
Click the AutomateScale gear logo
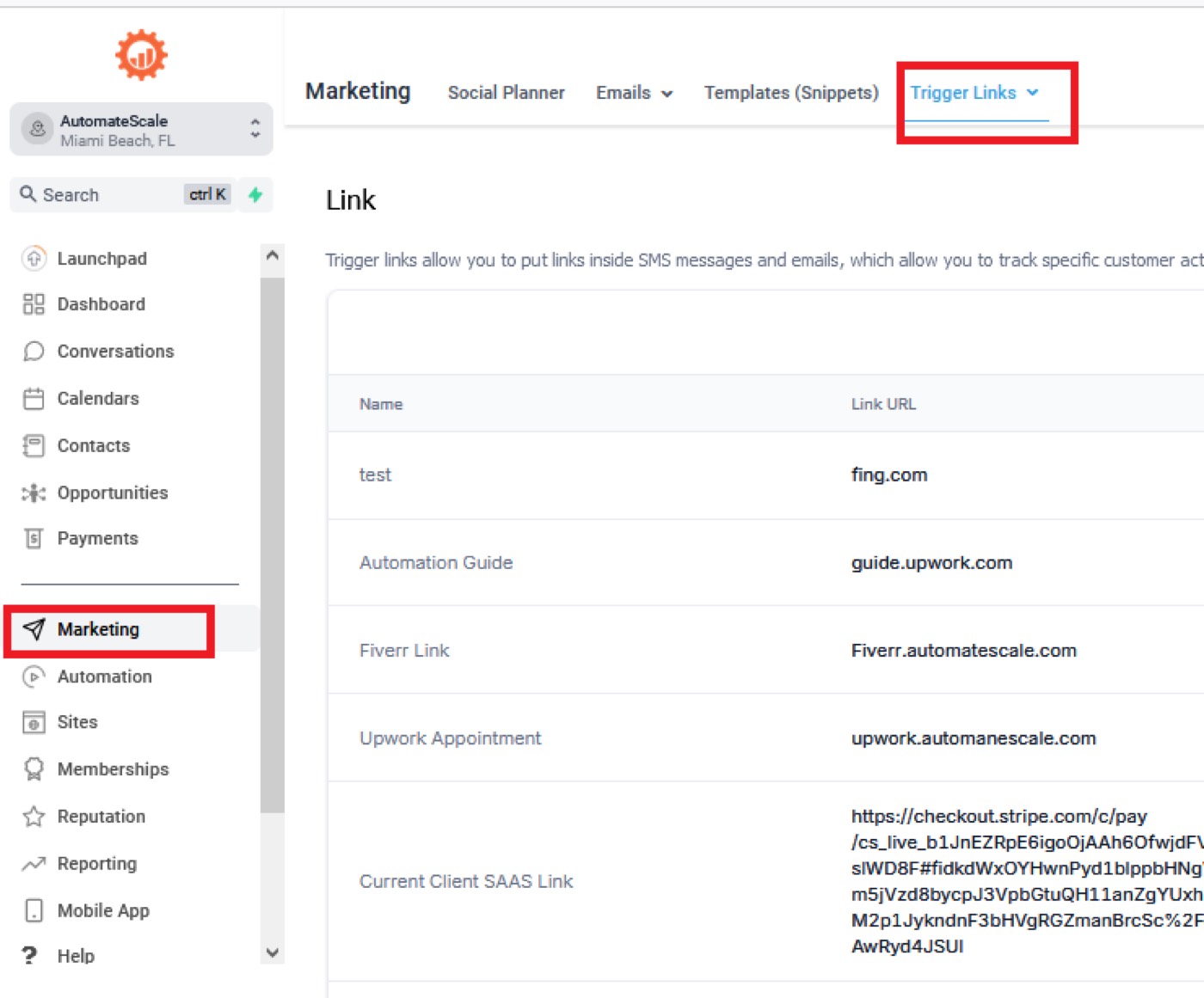[x=141, y=55]
